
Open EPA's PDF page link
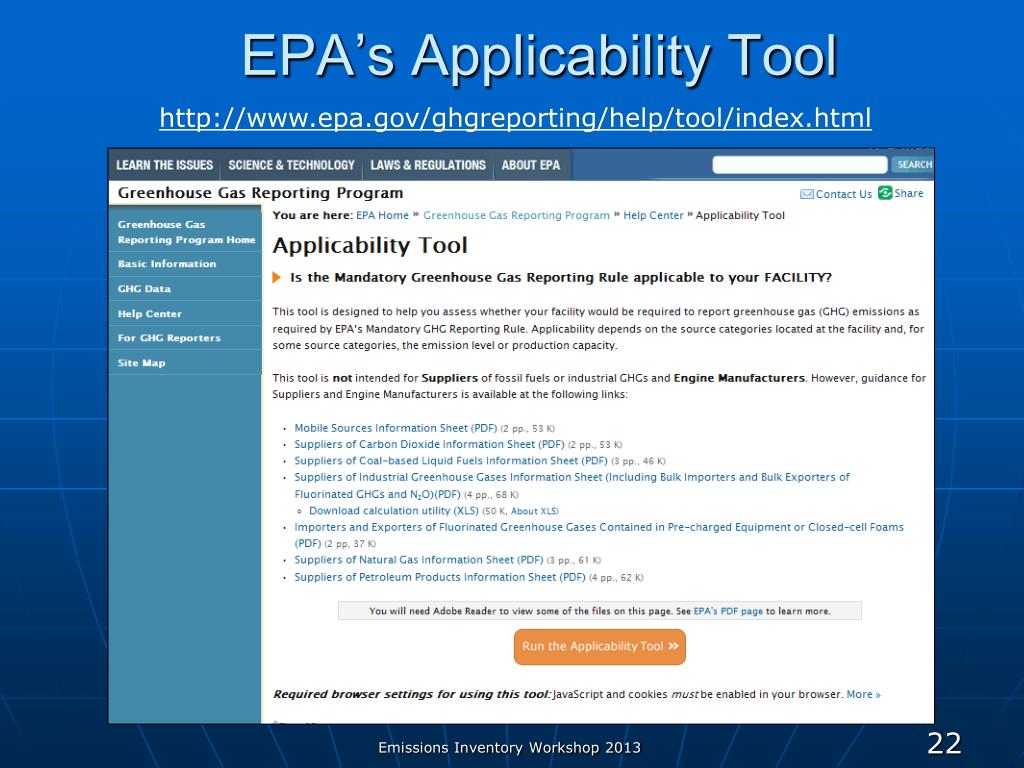point(728,611)
